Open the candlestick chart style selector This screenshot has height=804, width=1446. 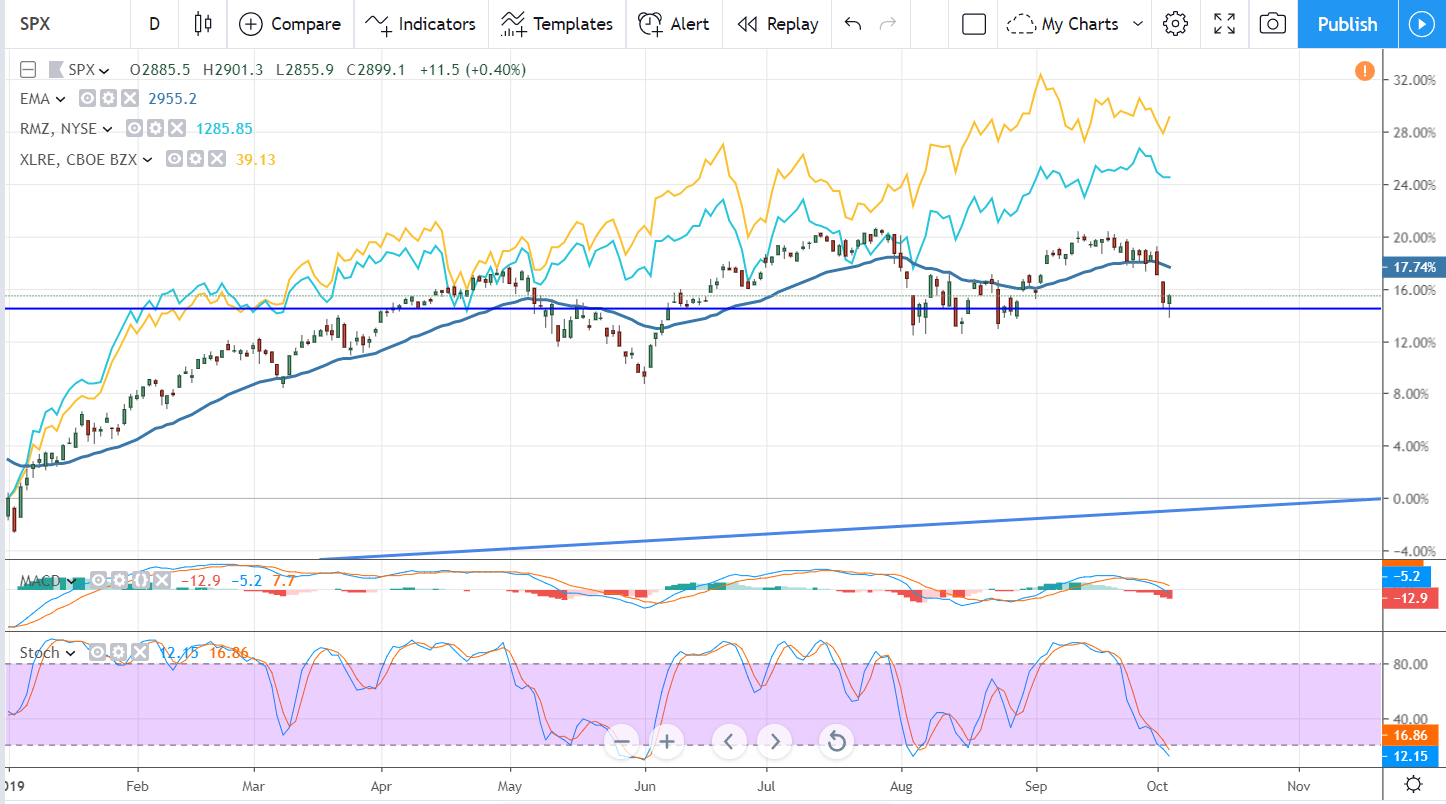click(x=204, y=24)
